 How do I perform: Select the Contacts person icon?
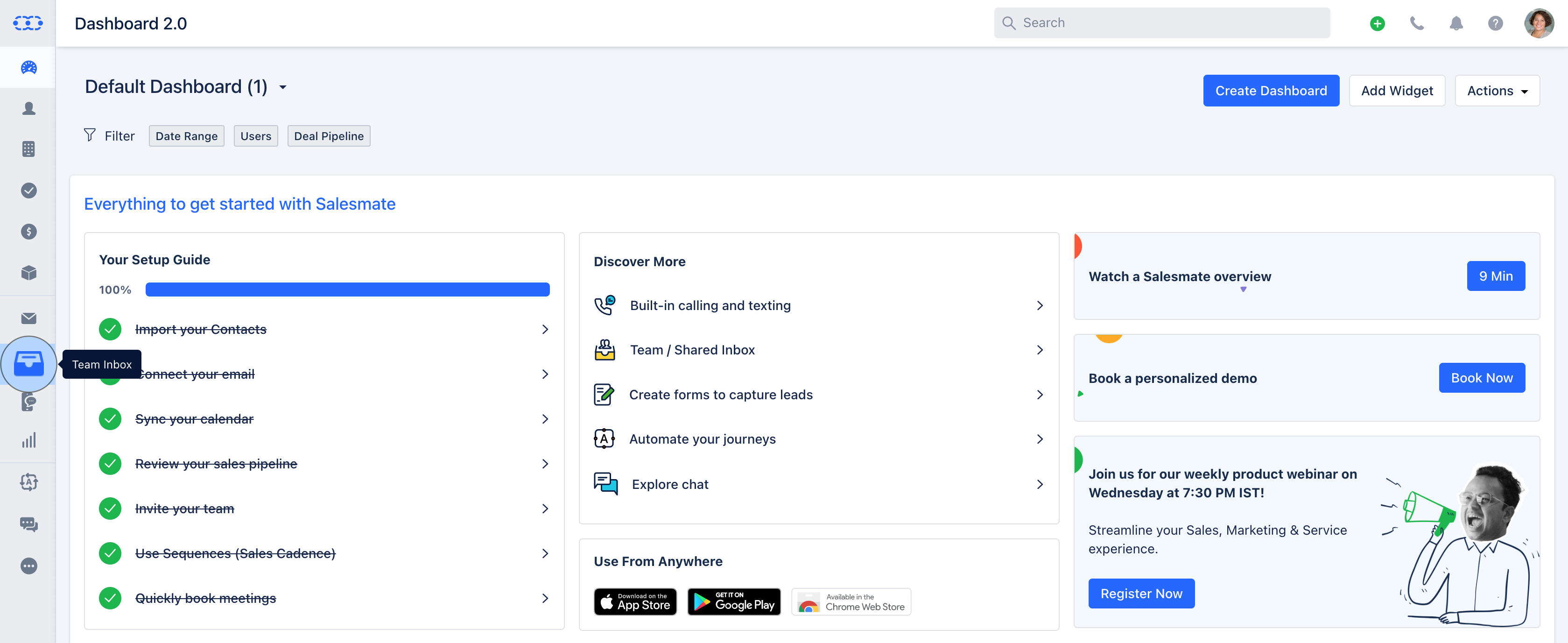(28, 108)
